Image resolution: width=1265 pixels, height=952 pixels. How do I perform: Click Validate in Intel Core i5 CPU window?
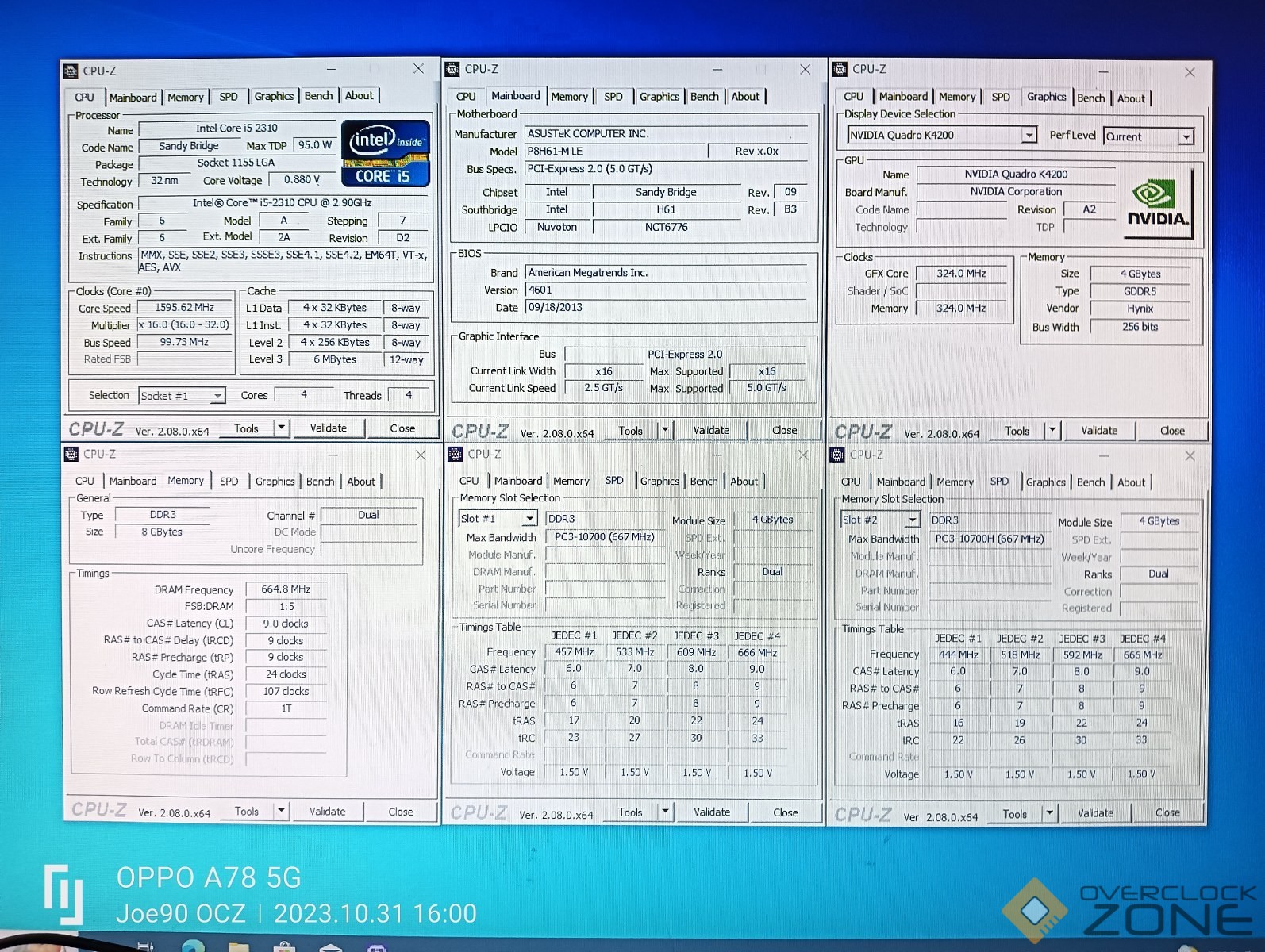pyautogui.click(x=329, y=428)
